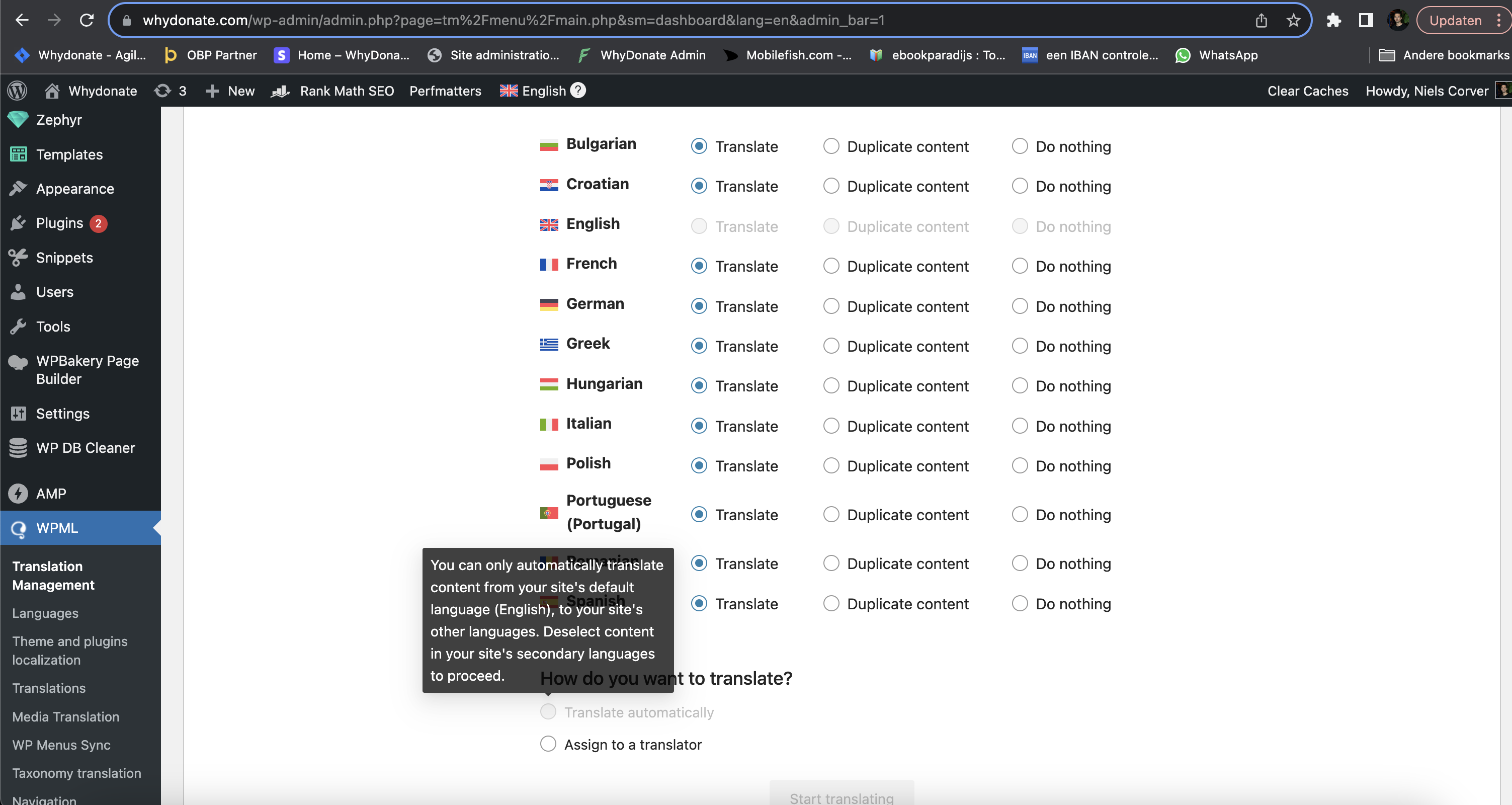Viewport: 1512px width, 805px height.
Task: Open the Users sidebar item
Action: (x=80, y=292)
